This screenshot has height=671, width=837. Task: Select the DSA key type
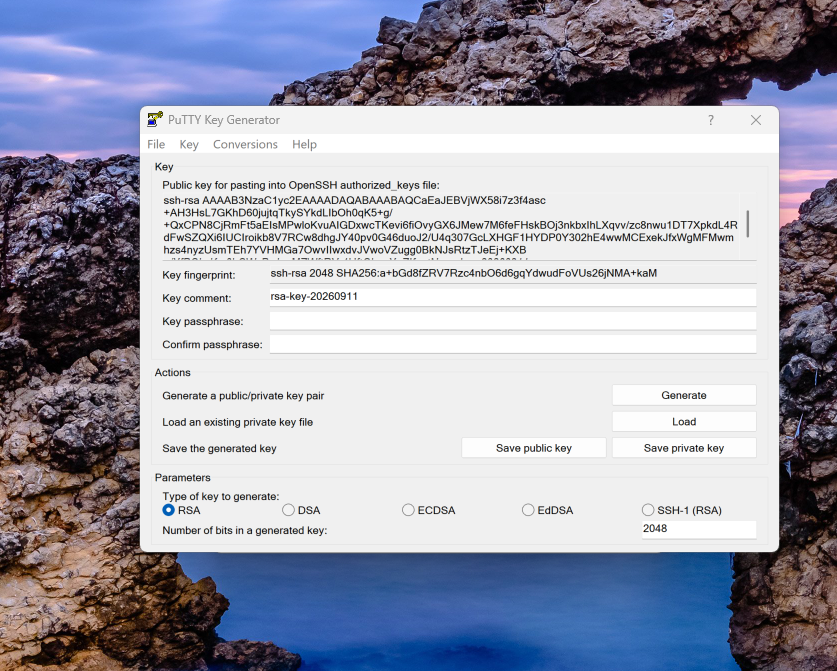[x=301, y=510]
